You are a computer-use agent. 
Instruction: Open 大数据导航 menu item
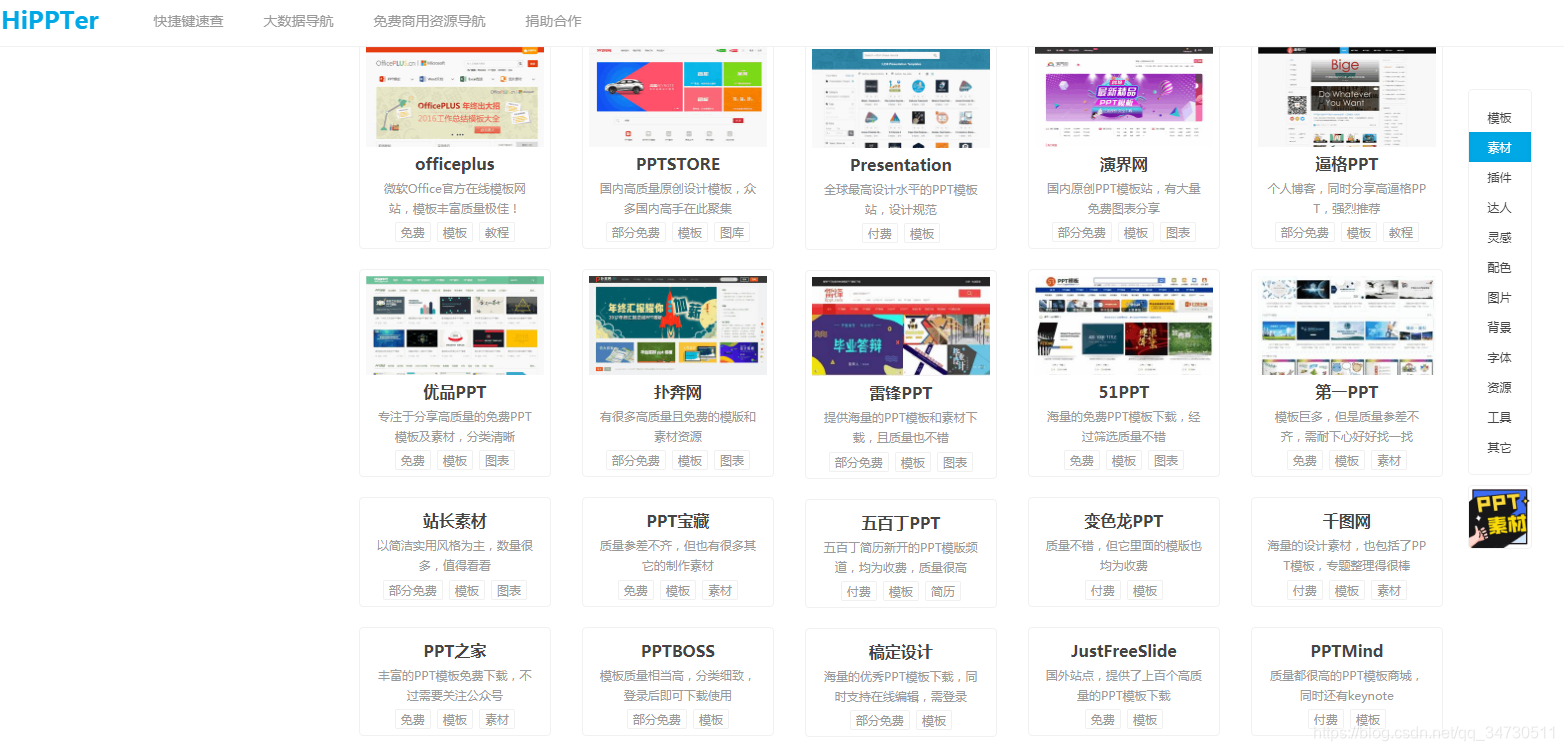click(x=298, y=21)
